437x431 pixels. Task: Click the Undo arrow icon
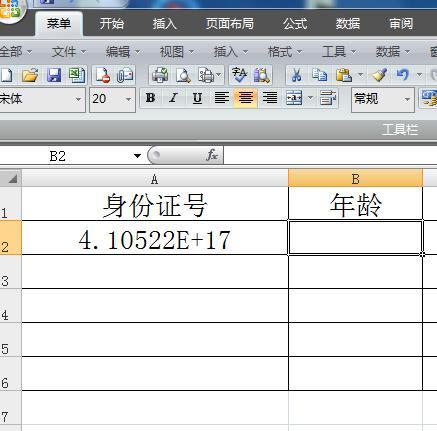[403, 75]
